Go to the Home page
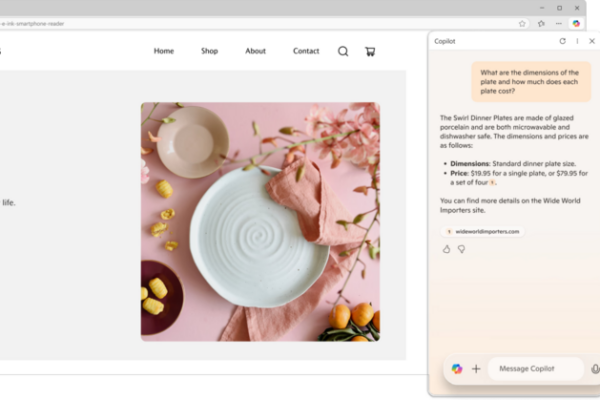Image resolution: width=600 pixels, height=400 pixels. click(164, 51)
